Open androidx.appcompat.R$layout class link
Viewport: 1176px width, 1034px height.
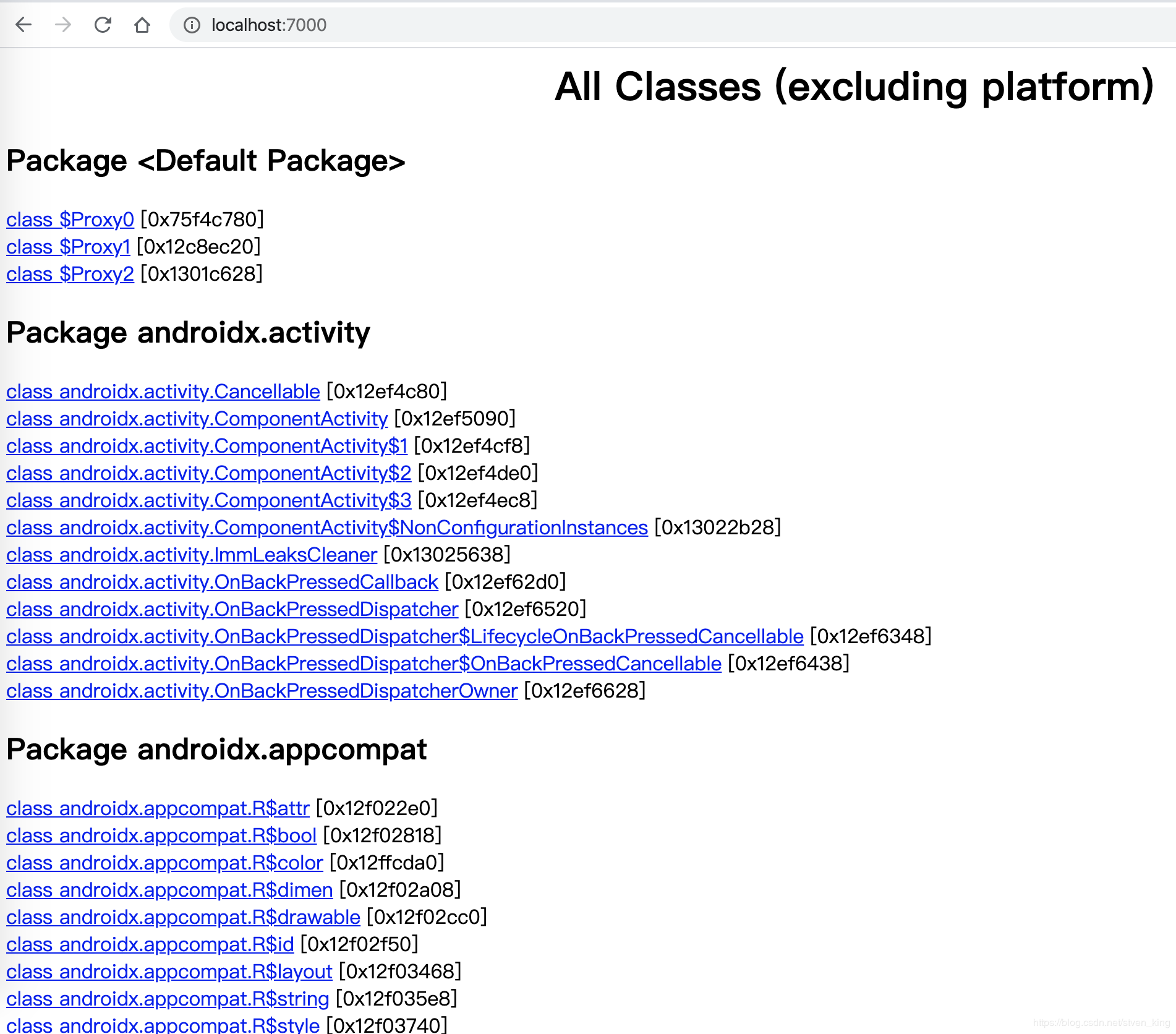169,972
